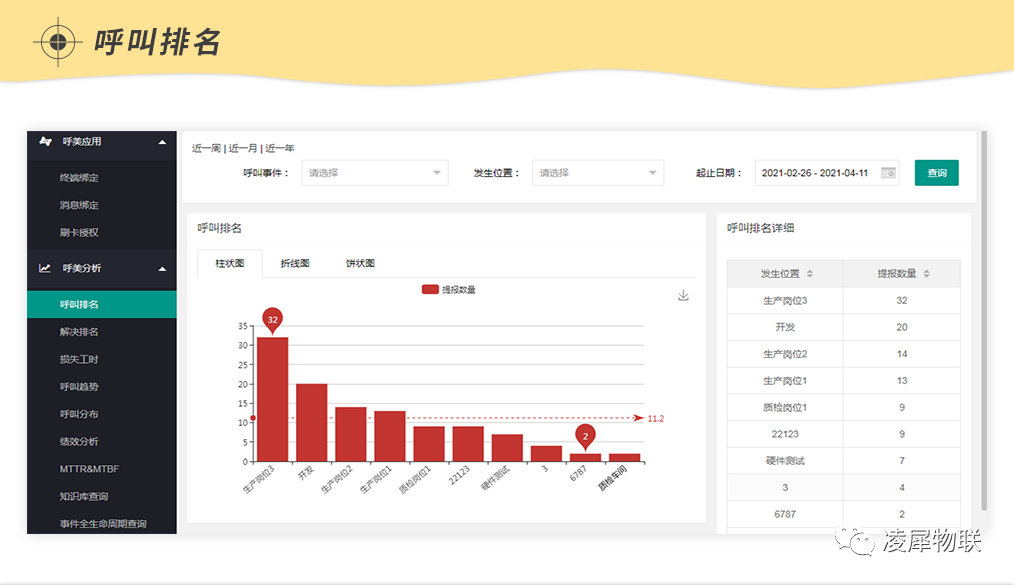
Task: Collapse the 呼美分析 sidebar section
Action: pyautogui.click(x=160, y=269)
